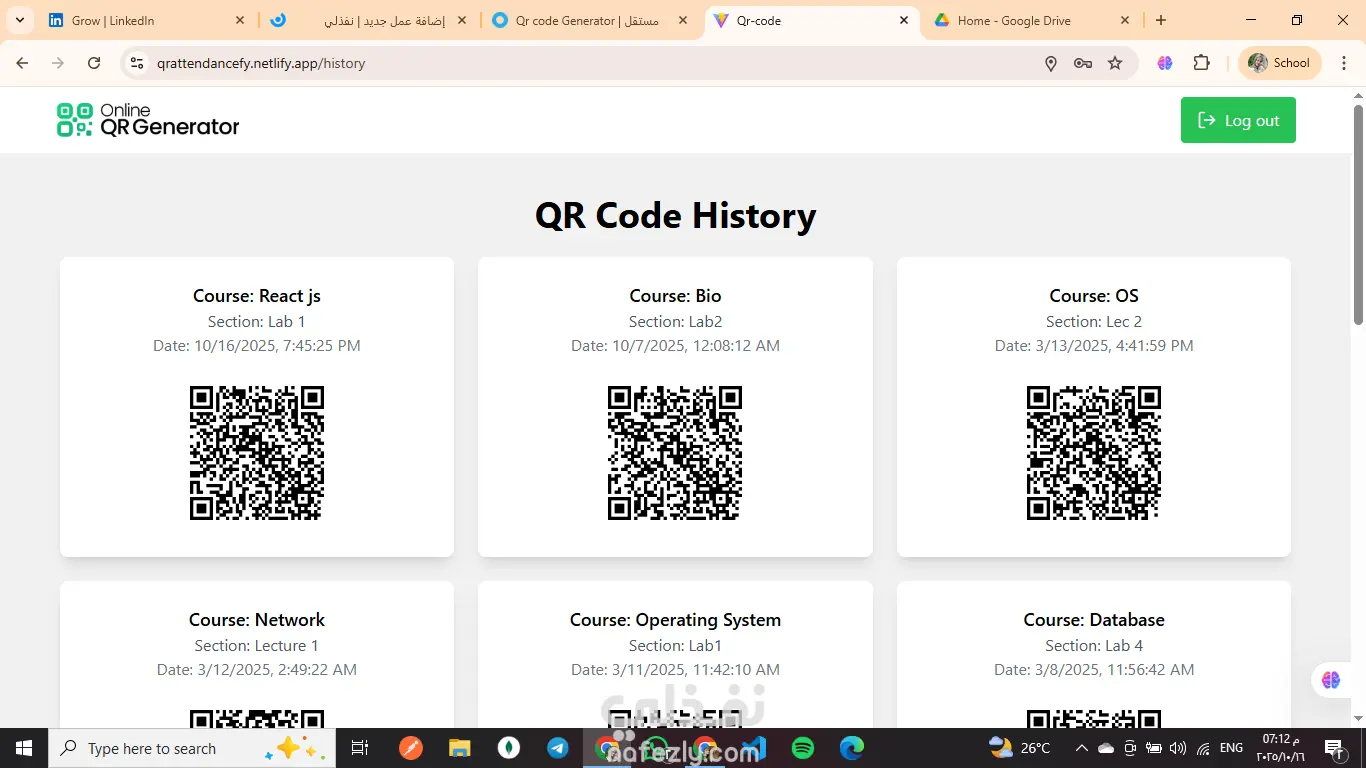Go back to the previous page
This screenshot has height=768, width=1366.
(22, 63)
